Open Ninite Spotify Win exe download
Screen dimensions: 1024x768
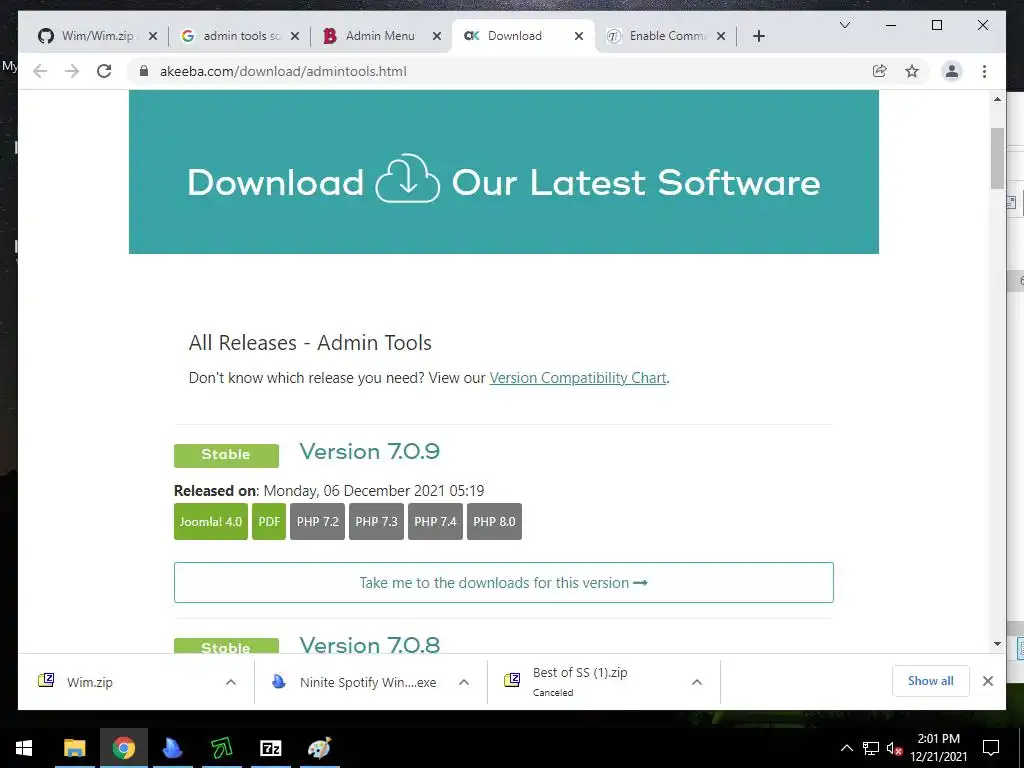(368, 682)
